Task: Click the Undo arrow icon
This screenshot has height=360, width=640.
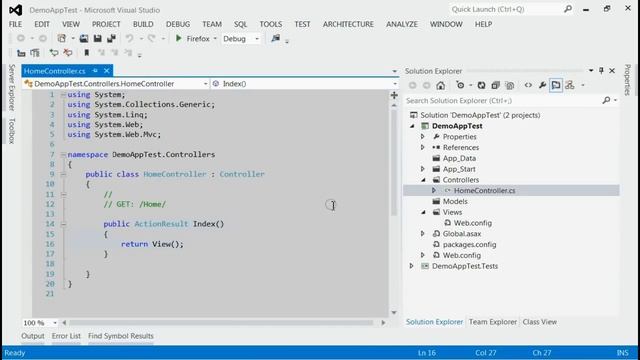Action: point(129,38)
